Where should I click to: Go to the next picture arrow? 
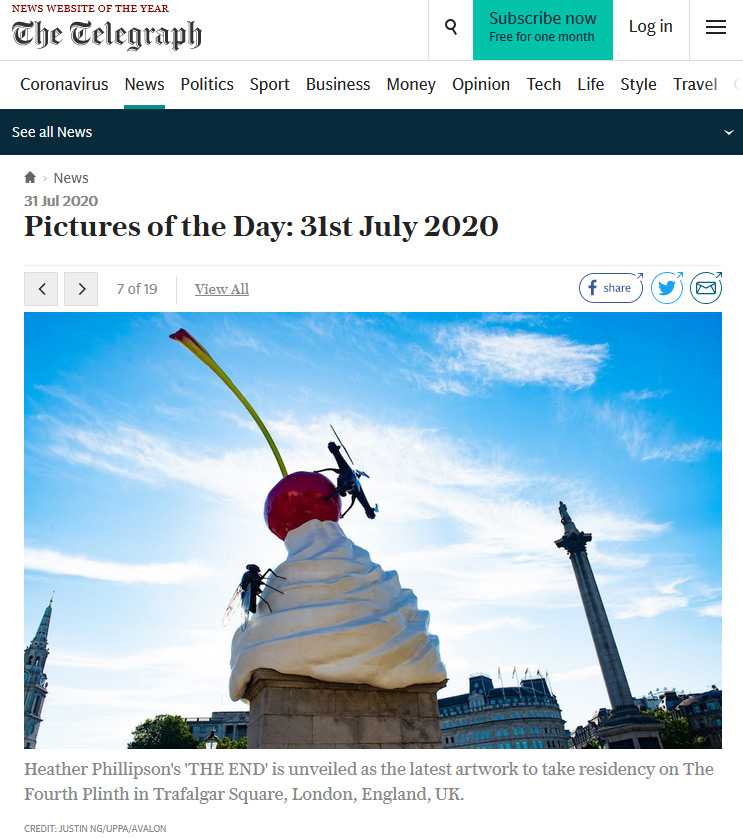click(81, 289)
